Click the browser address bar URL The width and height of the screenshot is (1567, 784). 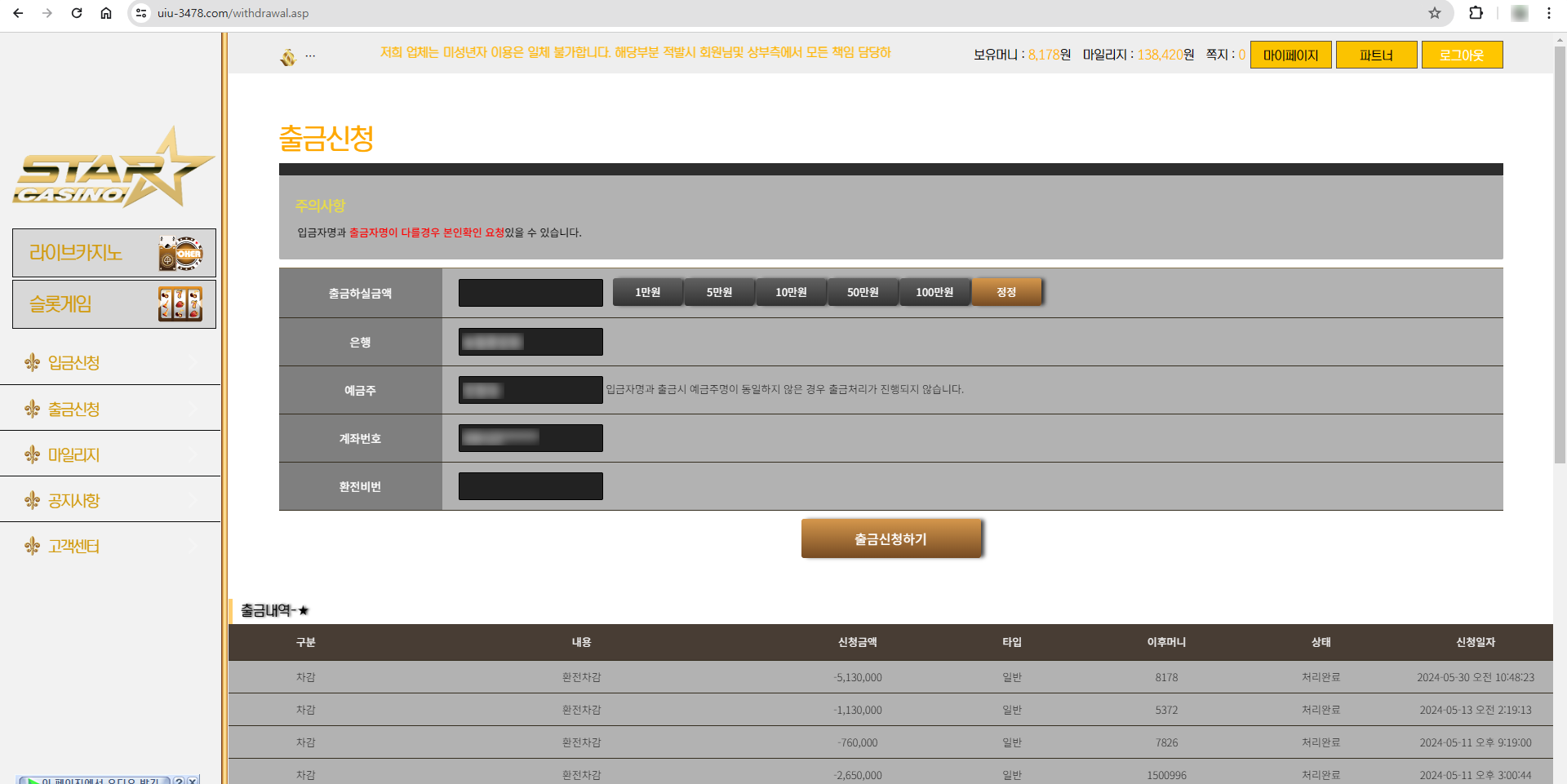coord(233,13)
